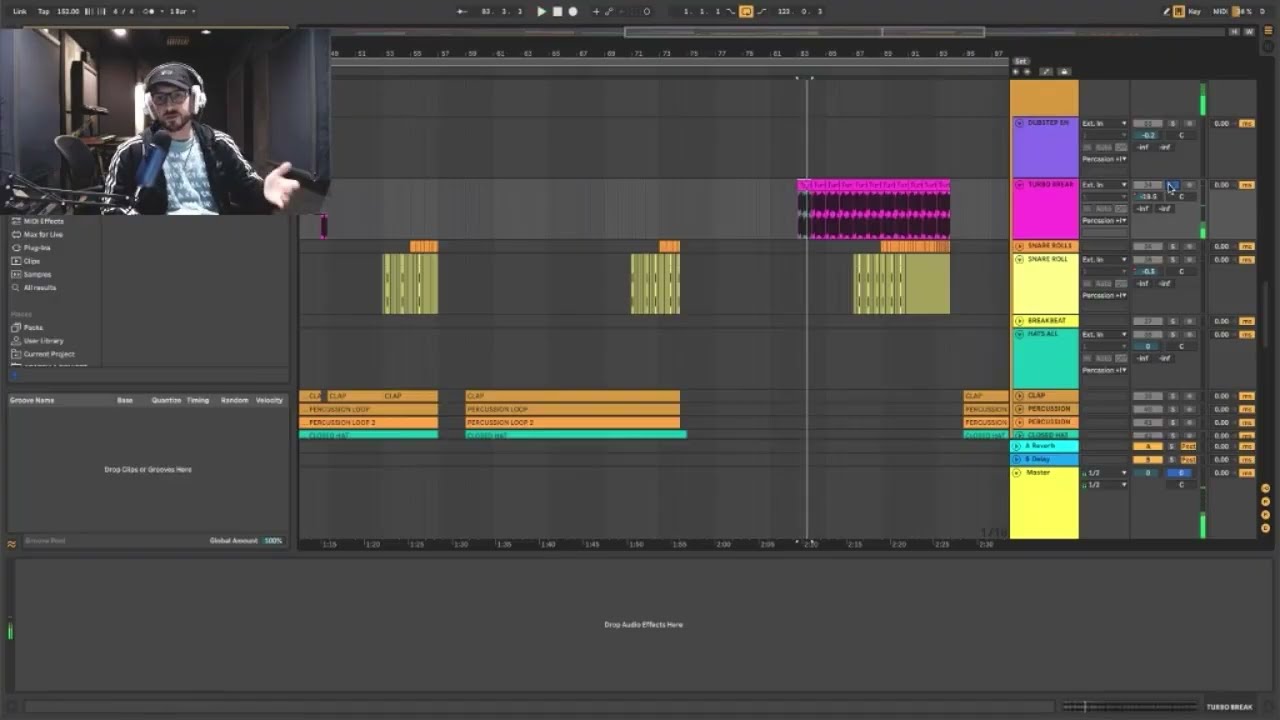Toggle the metronome button
Image resolution: width=1280 pixels, height=720 pixels.
(x=149, y=11)
